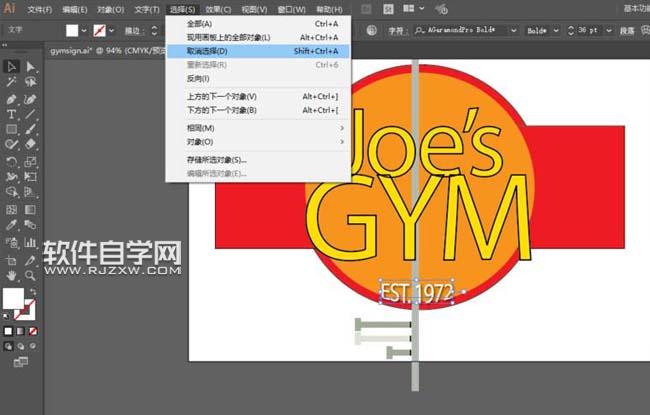Select the Pen tool
Screen dimensions: 650x415
pos(11,99)
